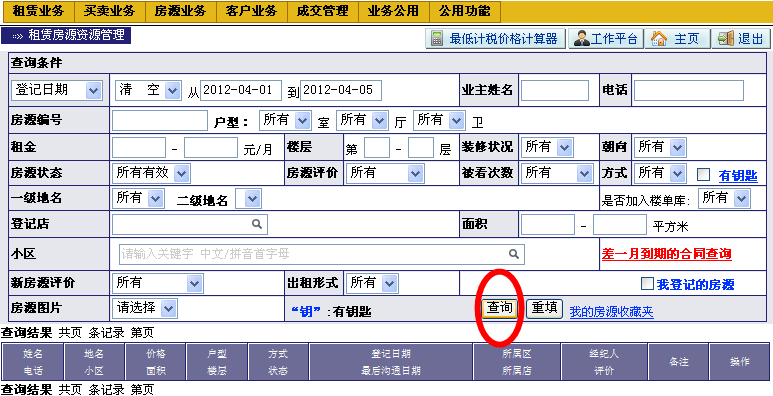Click the 电话 input field

point(689,91)
